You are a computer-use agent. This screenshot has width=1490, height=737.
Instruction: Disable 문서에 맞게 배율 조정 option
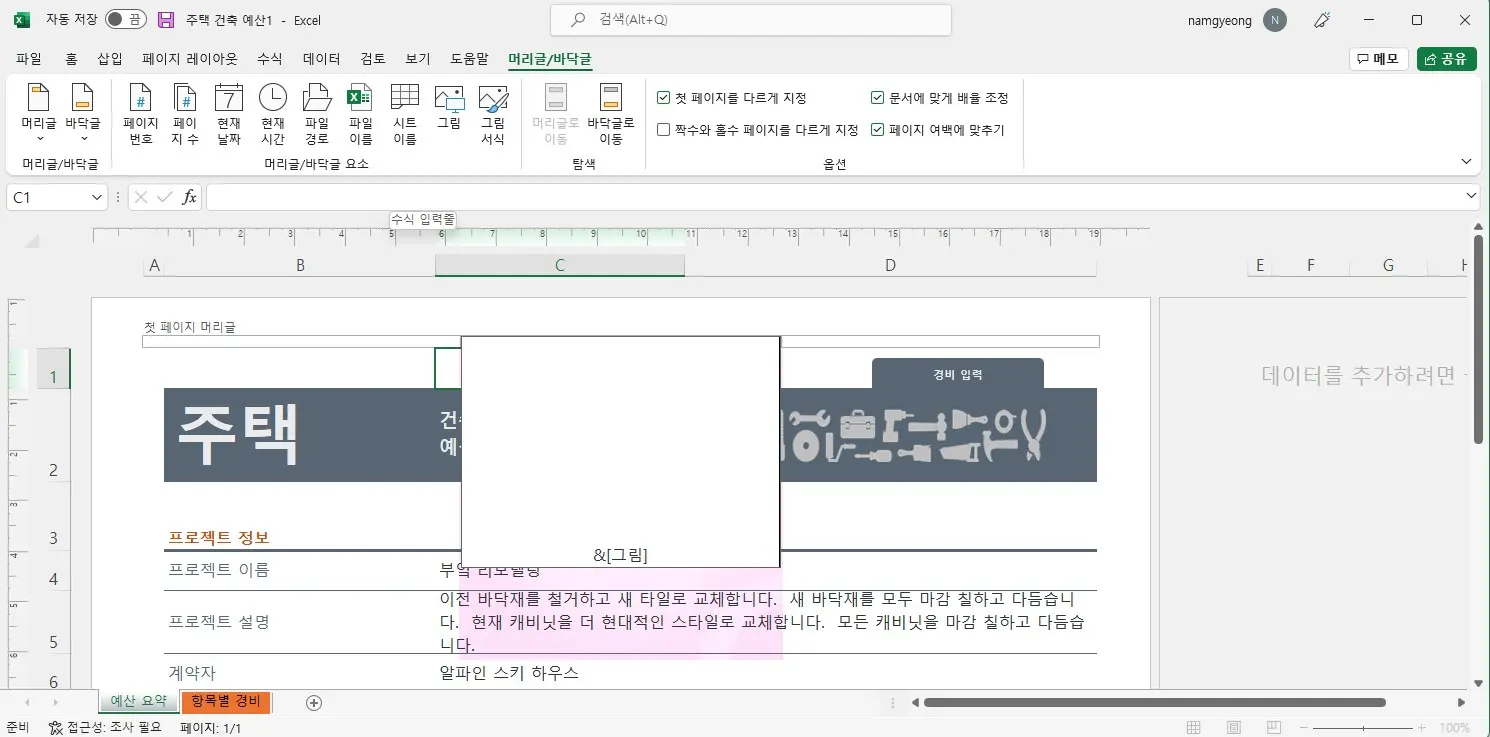[x=878, y=97]
